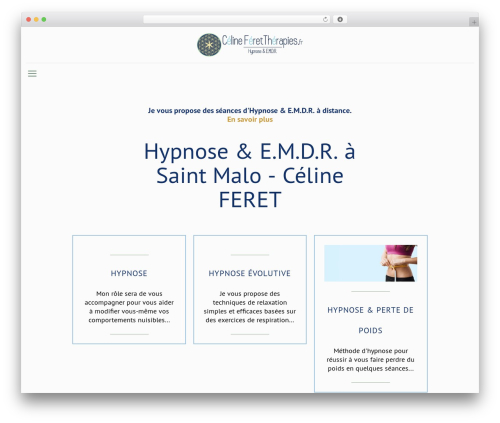
Task: Click description "Méthode d'hypnose pour réussir"
Action: pos(371,360)
